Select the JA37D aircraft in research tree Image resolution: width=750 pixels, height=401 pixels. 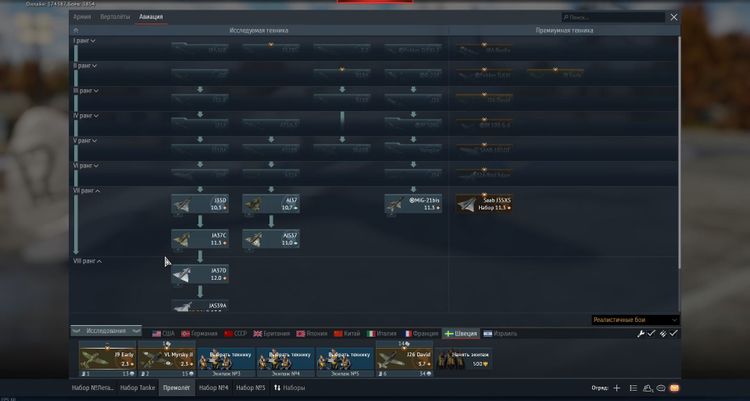200,272
